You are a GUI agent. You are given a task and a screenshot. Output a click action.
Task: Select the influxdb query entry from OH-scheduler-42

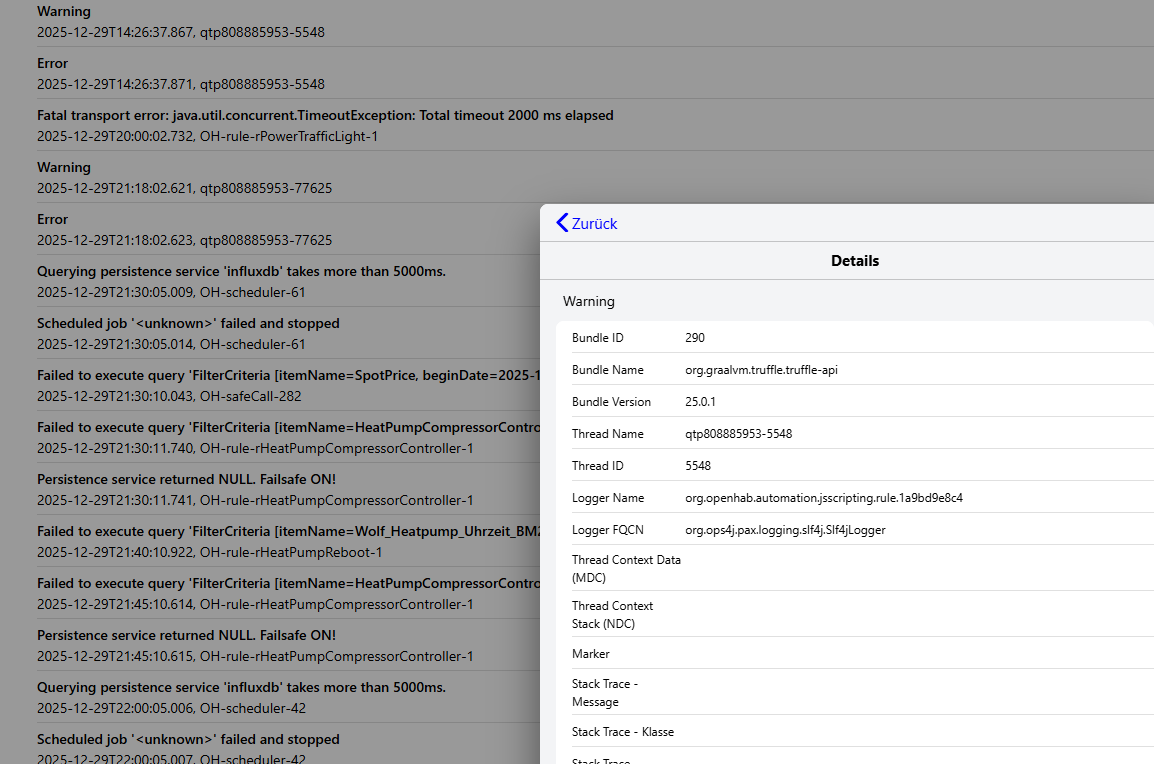pos(241,697)
